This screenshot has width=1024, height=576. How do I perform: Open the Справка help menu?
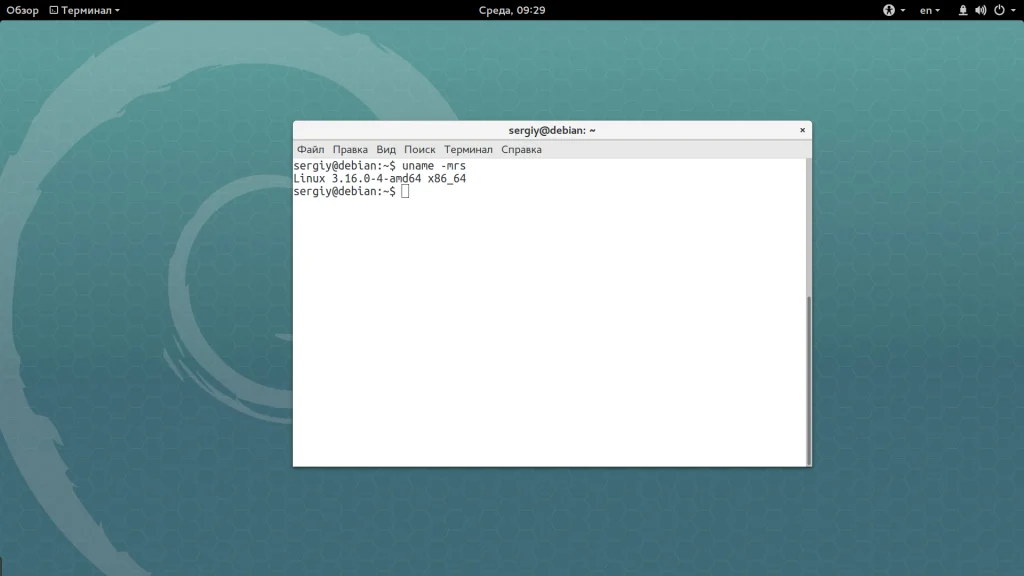[521, 149]
